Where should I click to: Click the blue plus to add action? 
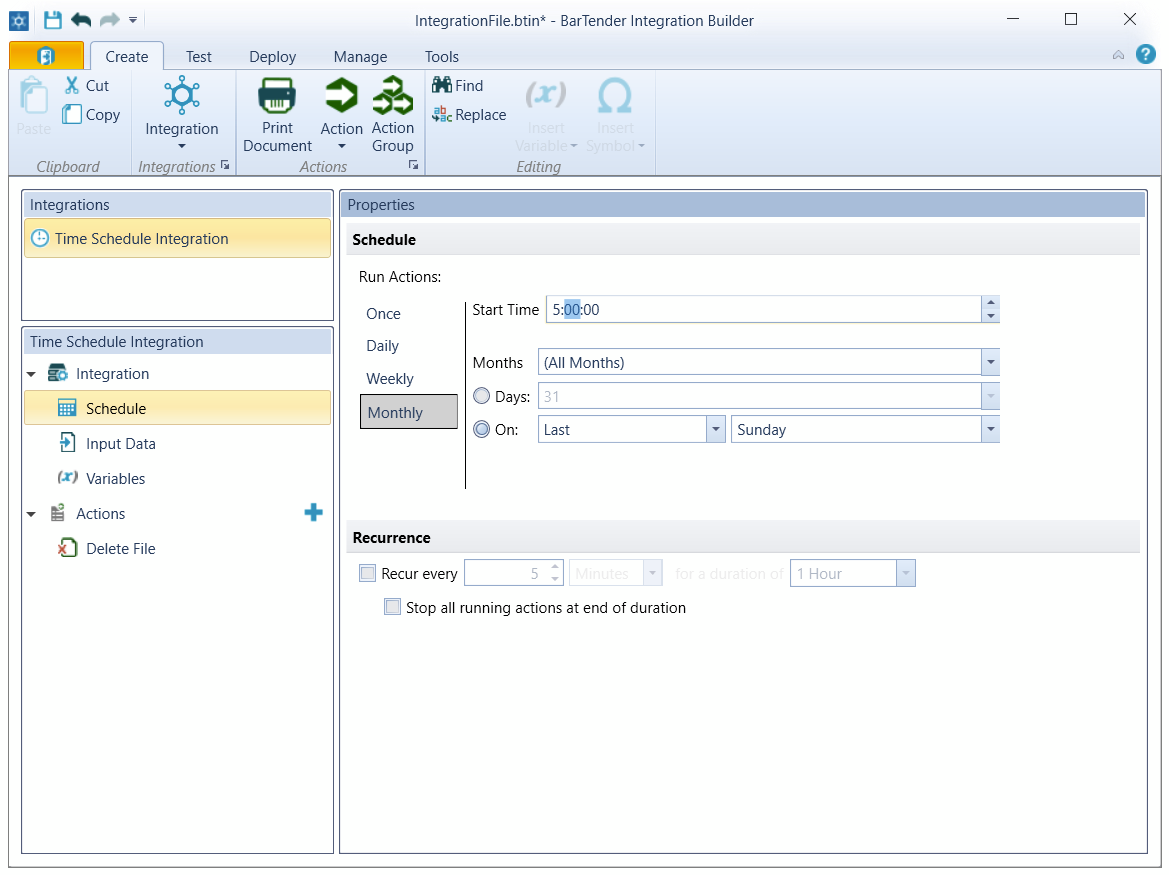[x=314, y=512]
